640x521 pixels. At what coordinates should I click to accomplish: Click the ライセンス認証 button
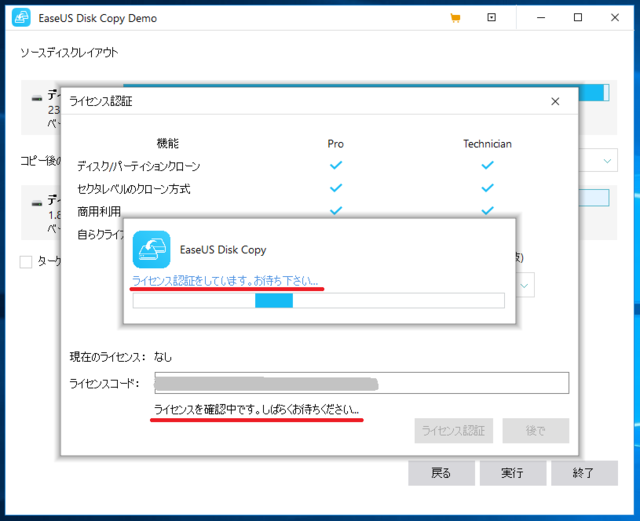coord(453,430)
